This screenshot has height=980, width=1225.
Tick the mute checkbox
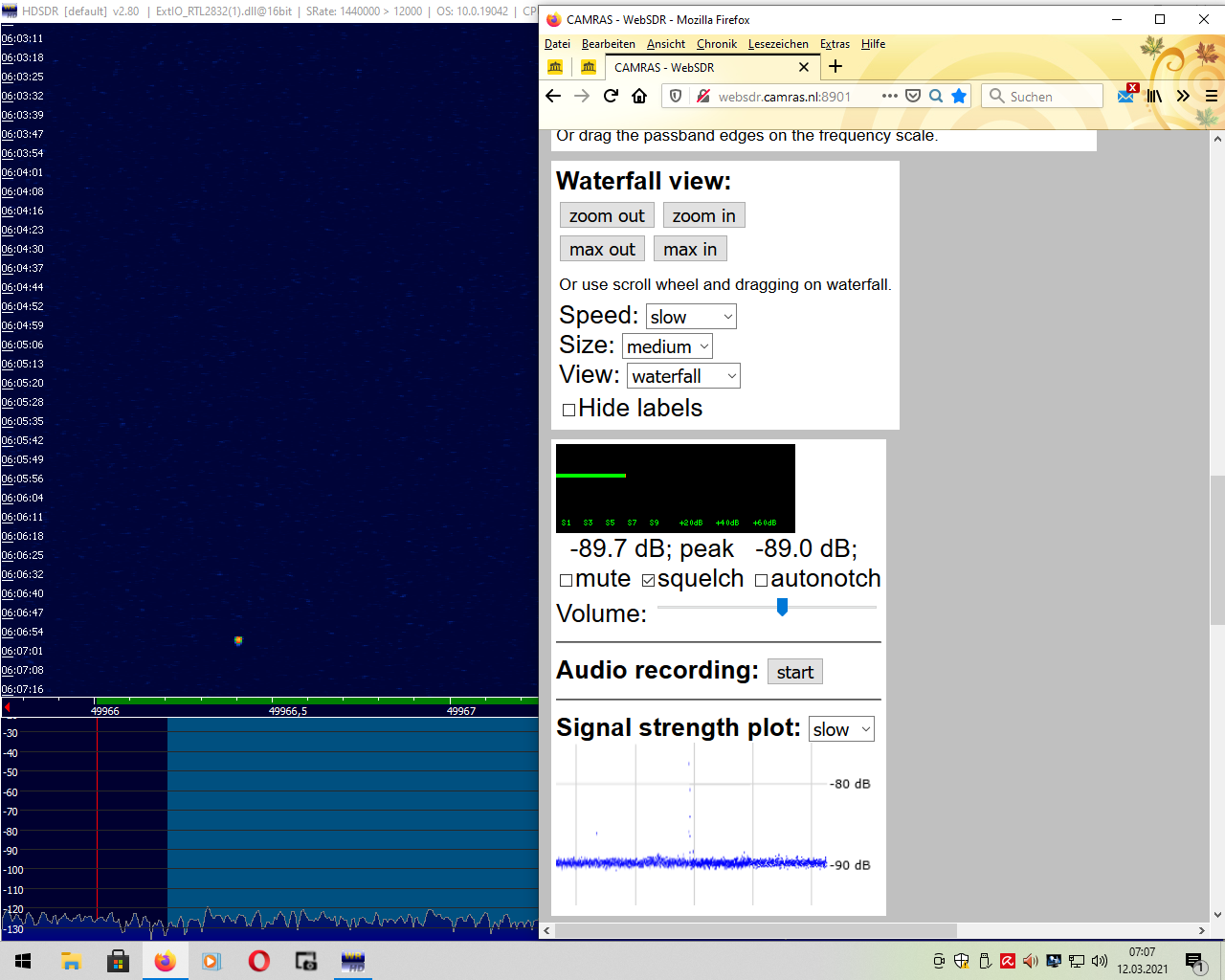click(566, 580)
